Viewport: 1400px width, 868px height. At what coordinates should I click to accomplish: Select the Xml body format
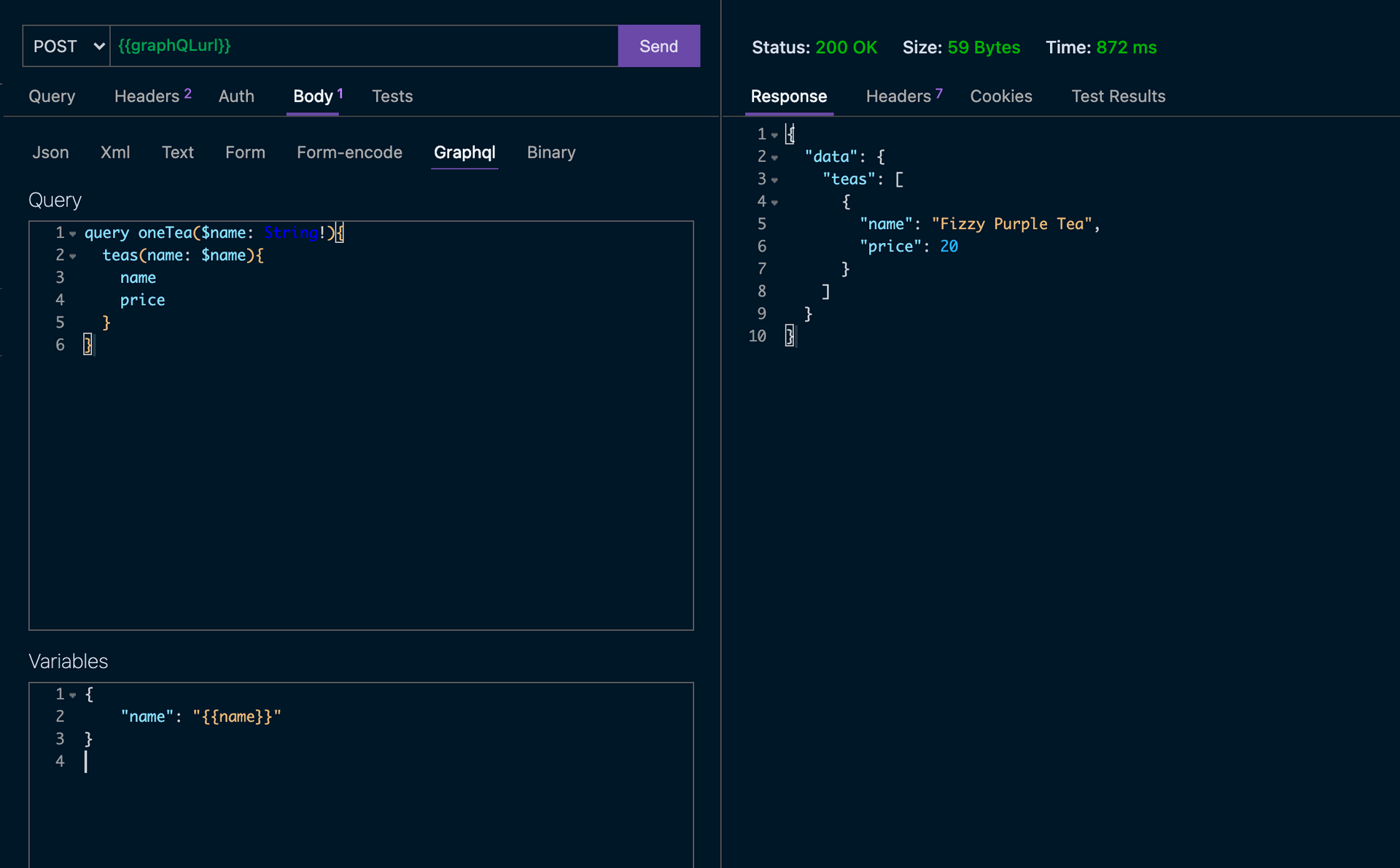(115, 152)
